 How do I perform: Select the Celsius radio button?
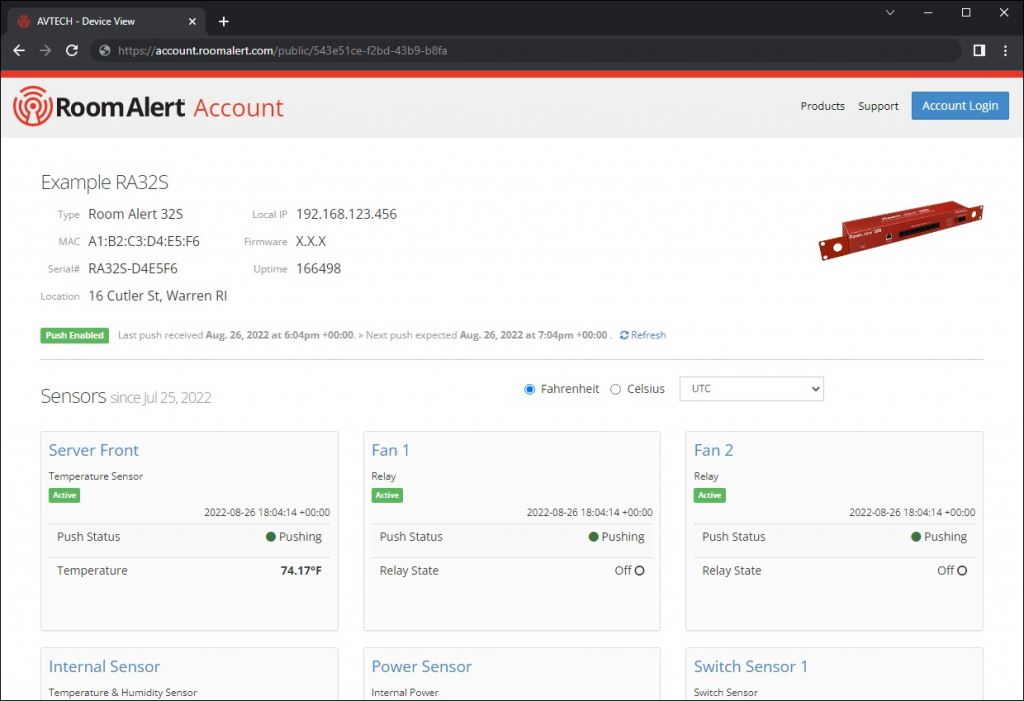coord(615,389)
